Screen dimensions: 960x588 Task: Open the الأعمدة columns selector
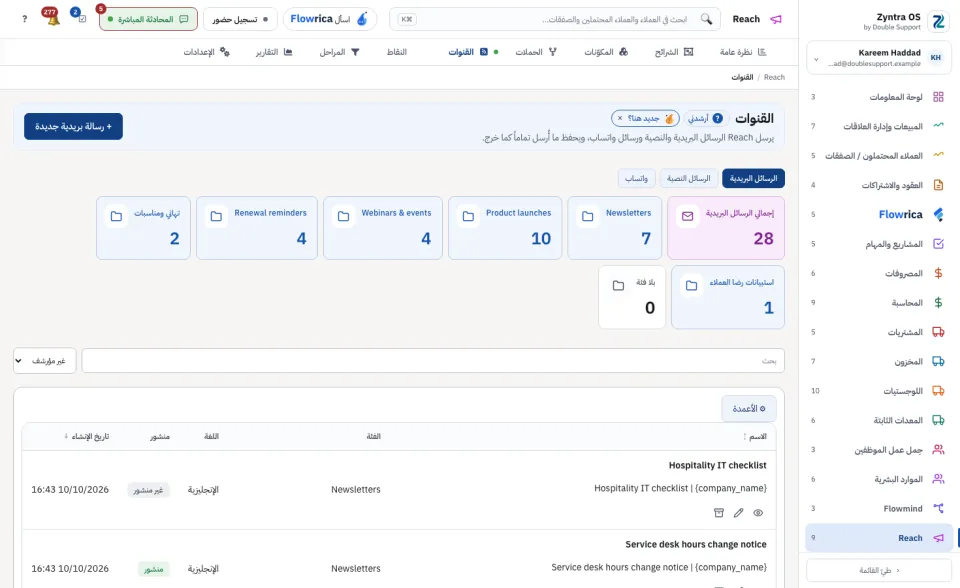pyautogui.click(x=749, y=409)
